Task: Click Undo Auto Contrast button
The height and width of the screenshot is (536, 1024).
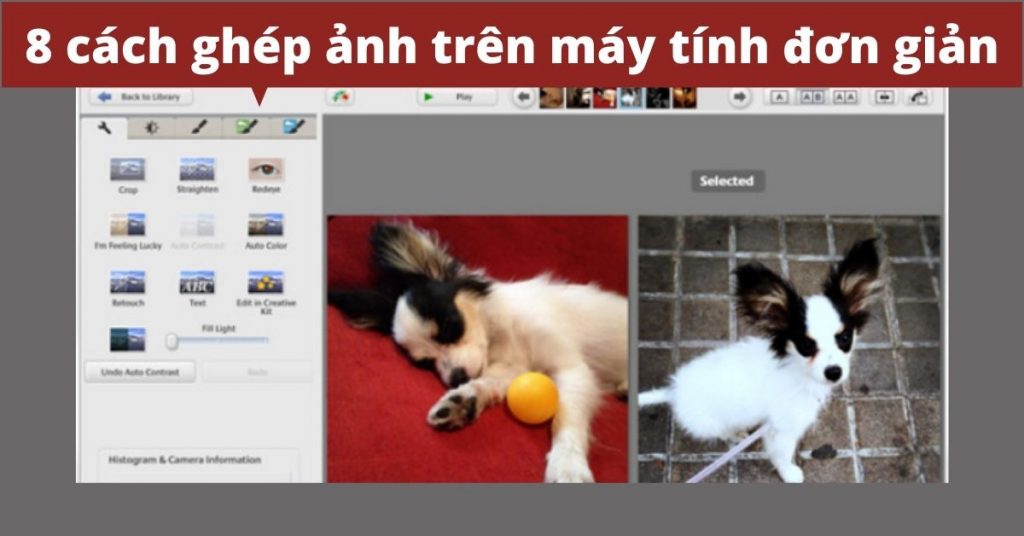Action: pos(140,372)
